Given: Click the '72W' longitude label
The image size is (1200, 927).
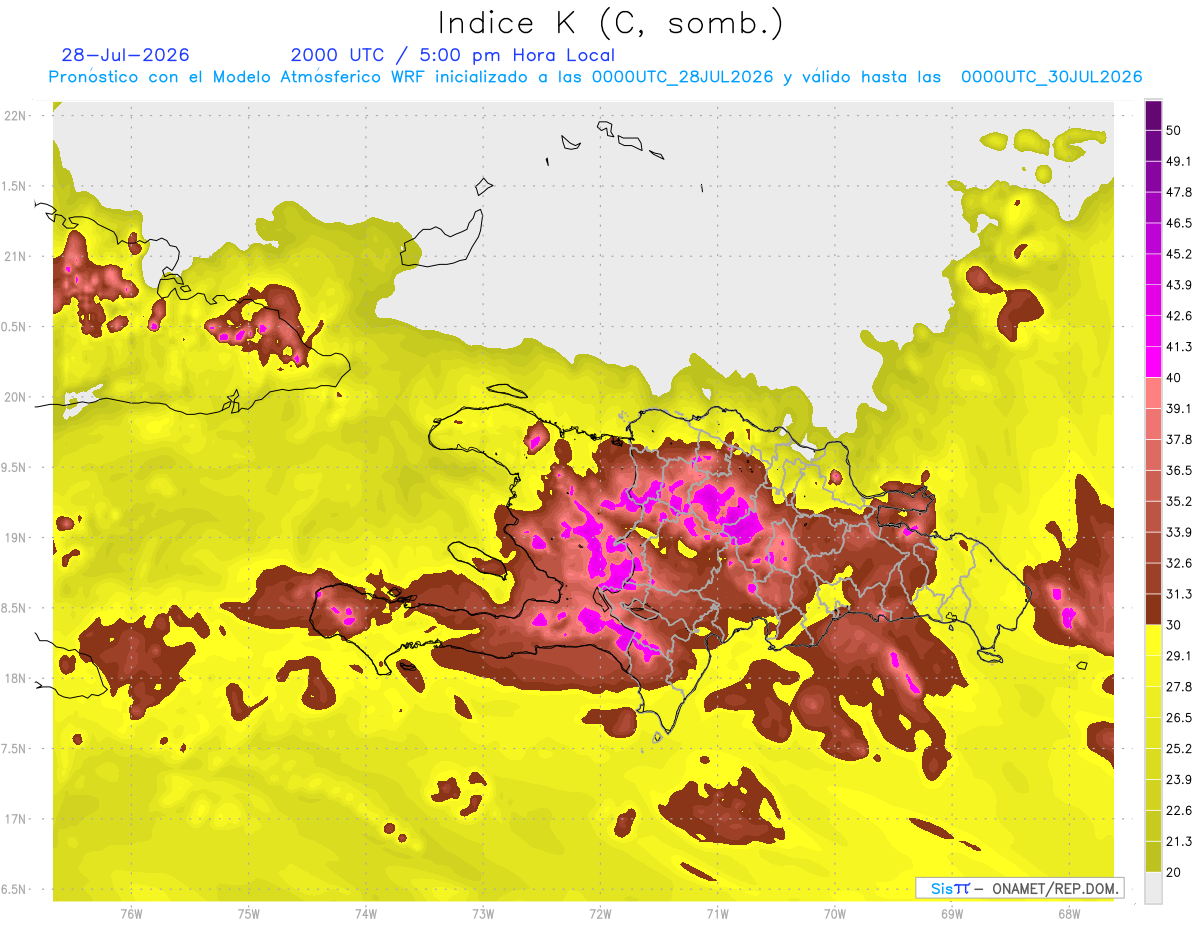Looking at the screenshot, I should 600,914.
